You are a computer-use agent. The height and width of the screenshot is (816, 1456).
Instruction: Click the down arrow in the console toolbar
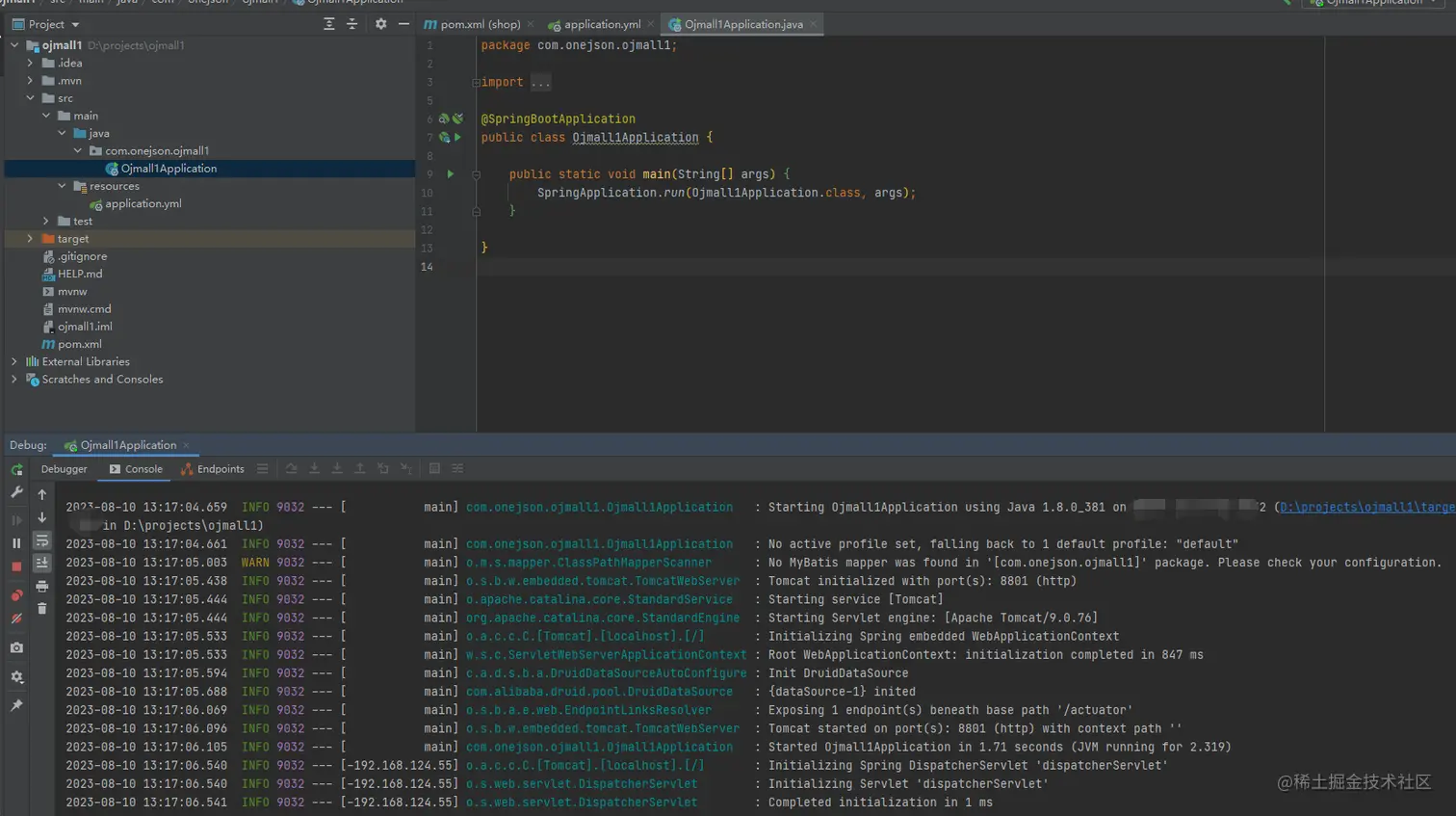pyautogui.click(x=41, y=517)
